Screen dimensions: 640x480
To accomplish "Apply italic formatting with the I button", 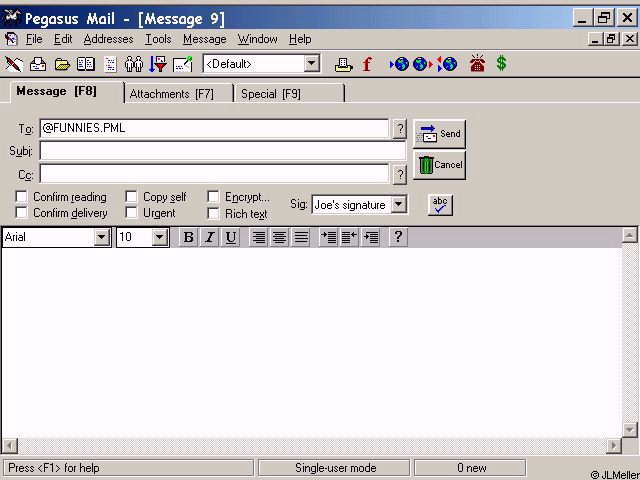I will pos(210,237).
